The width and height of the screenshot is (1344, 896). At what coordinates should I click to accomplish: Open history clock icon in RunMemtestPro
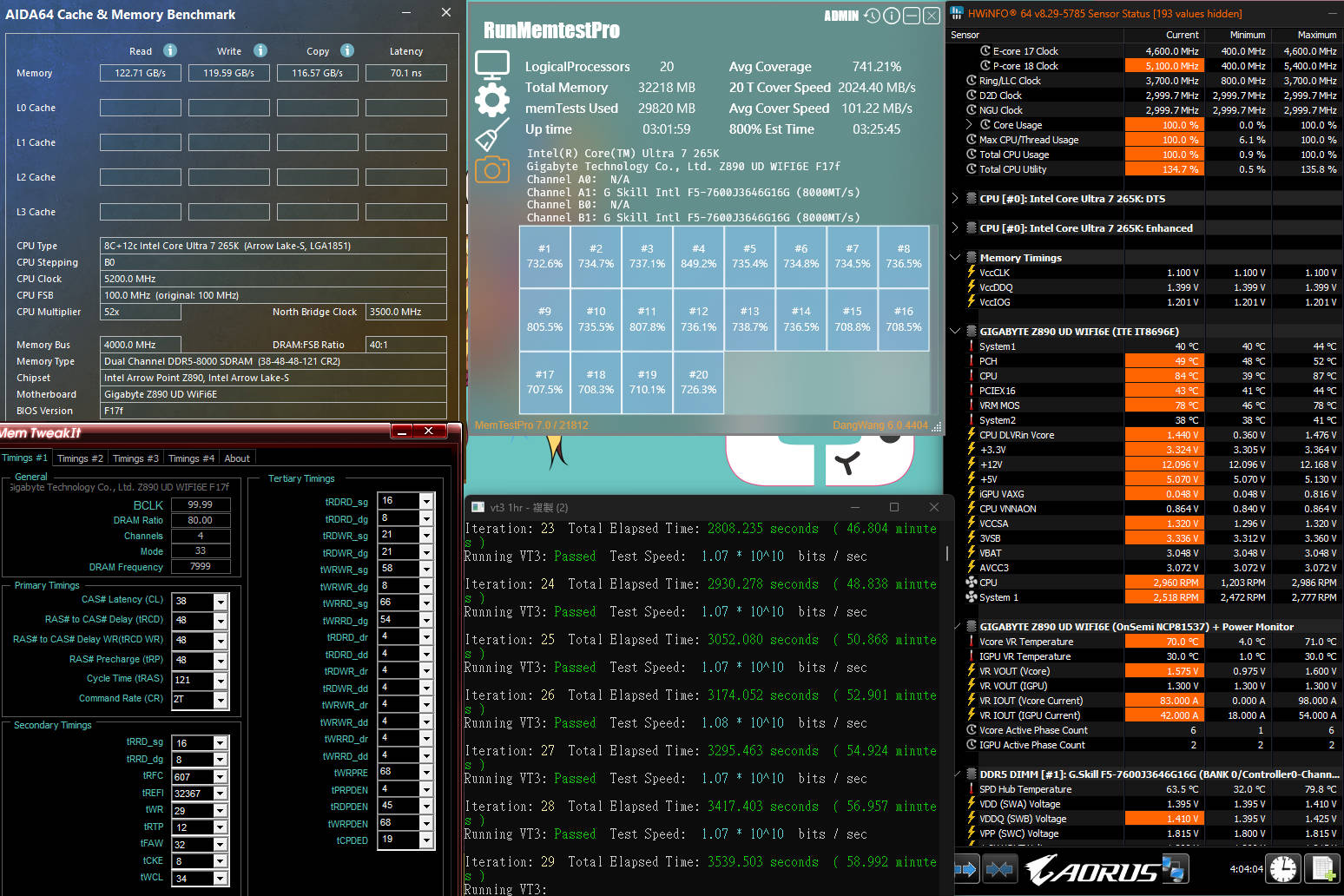click(x=872, y=16)
